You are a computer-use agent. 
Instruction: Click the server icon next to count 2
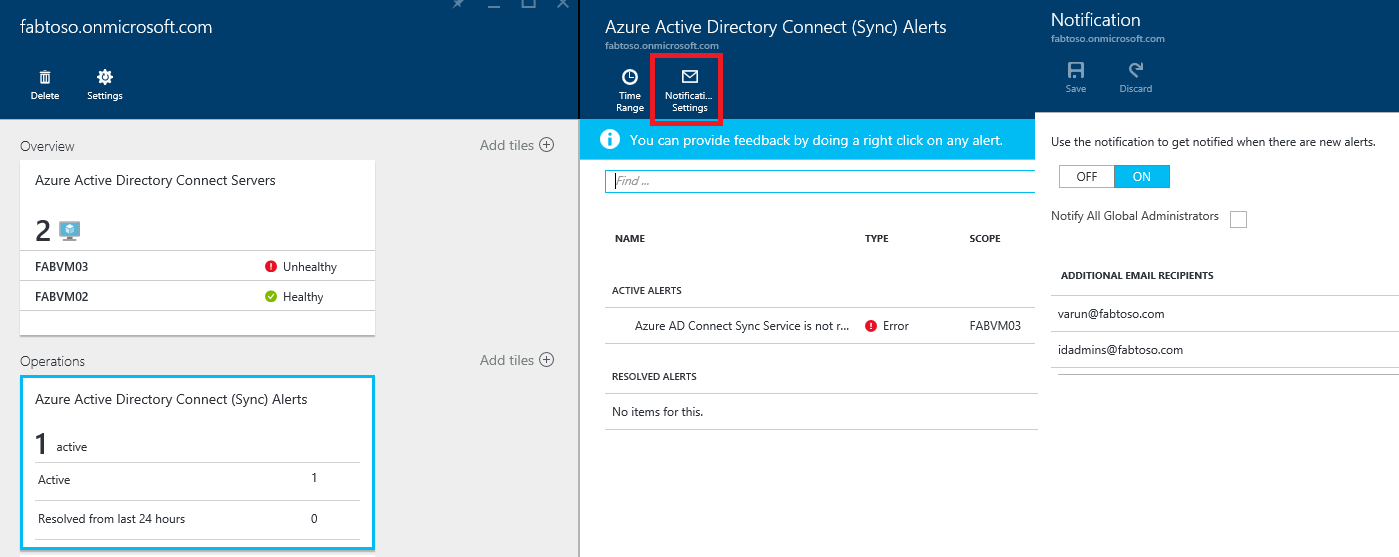point(70,231)
